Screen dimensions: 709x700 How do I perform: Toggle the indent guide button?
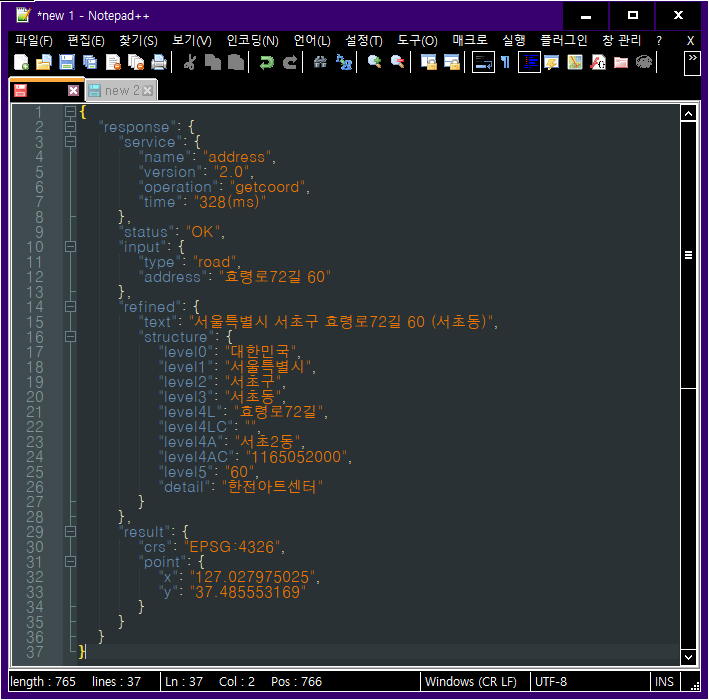[x=529, y=62]
